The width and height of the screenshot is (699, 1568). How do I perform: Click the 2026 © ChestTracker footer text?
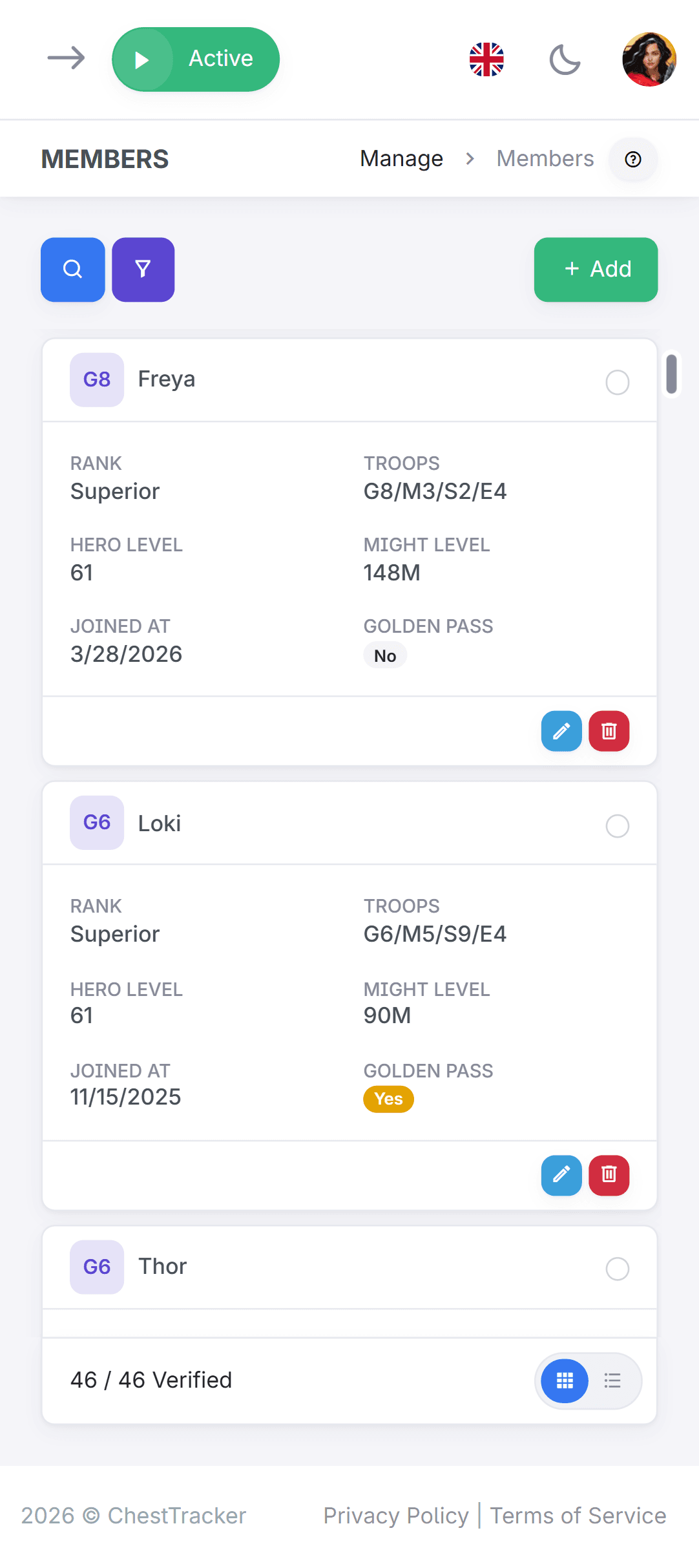pos(134,1516)
